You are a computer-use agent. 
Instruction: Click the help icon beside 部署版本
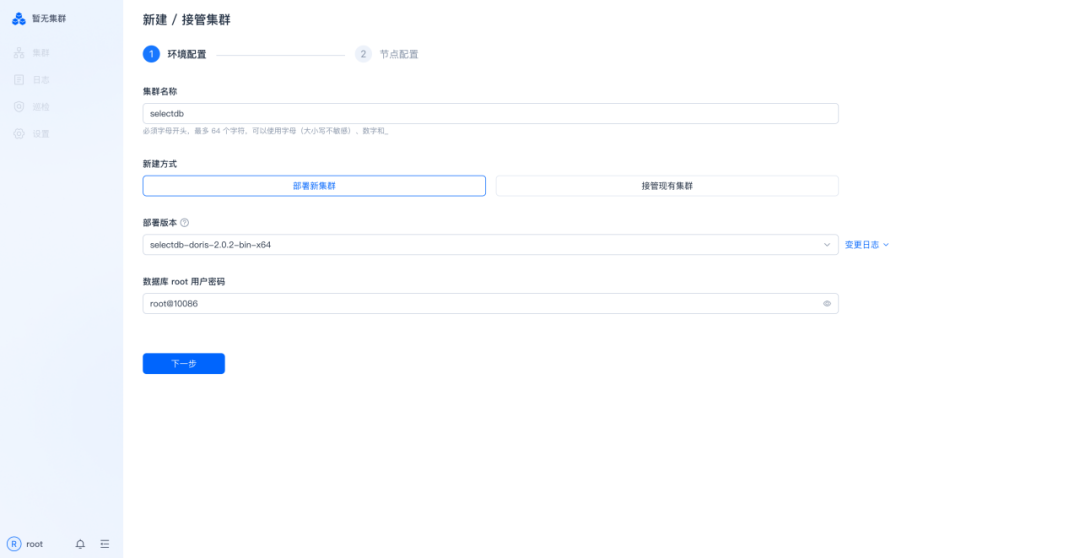[185, 223]
